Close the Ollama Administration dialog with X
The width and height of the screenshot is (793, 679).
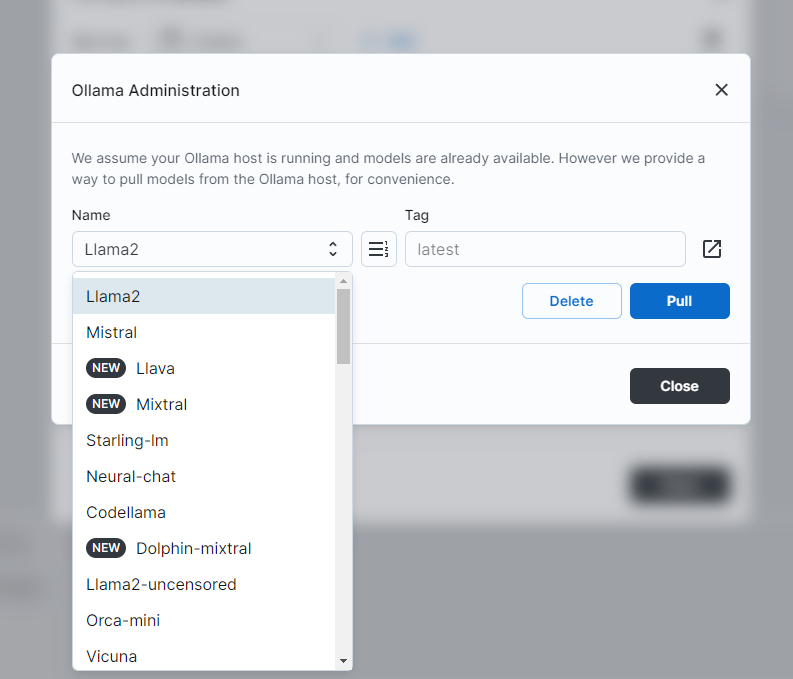coord(721,90)
